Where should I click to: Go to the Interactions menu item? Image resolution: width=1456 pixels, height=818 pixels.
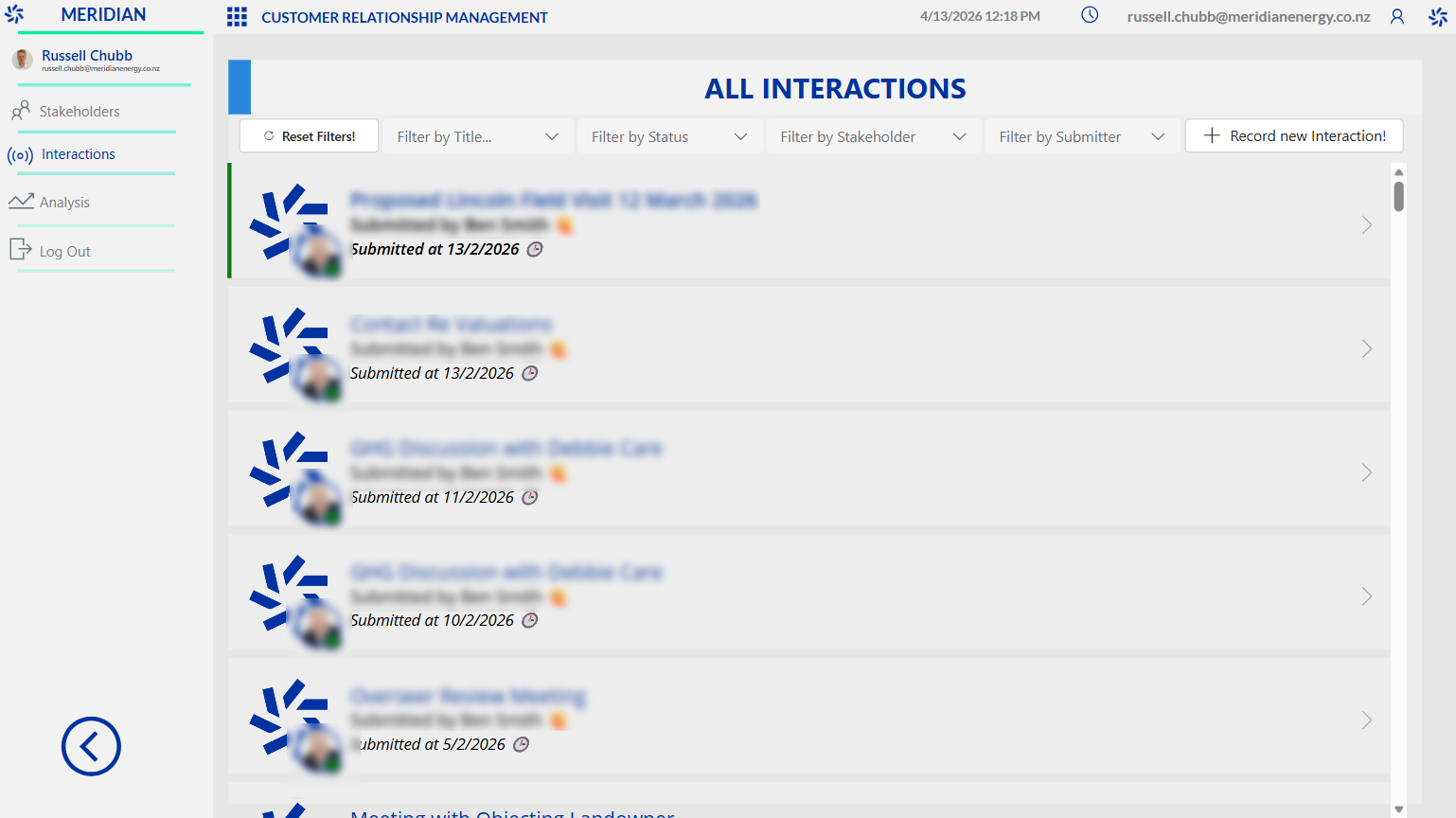pos(79,154)
